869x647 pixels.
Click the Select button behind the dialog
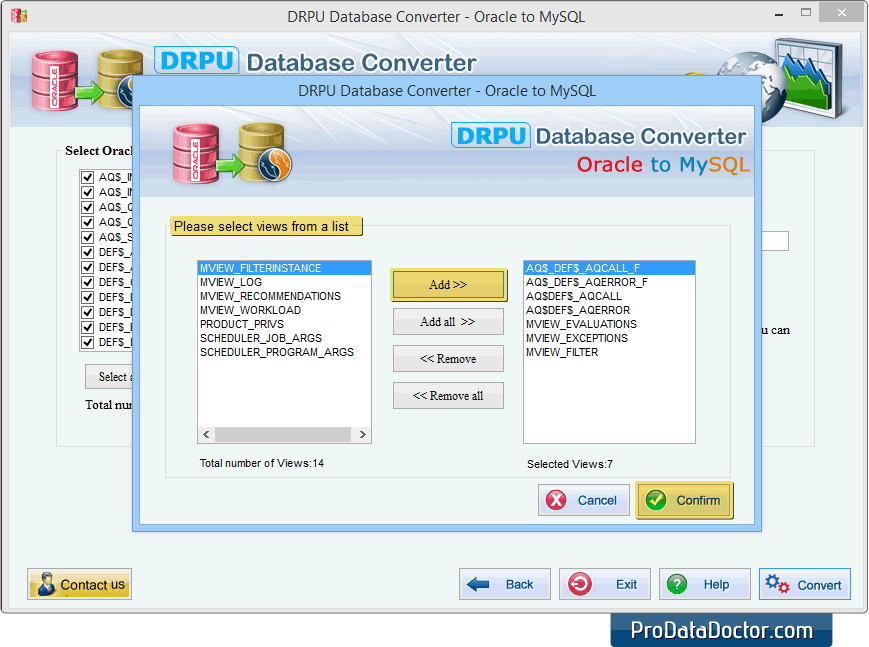click(x=109, y=377)
